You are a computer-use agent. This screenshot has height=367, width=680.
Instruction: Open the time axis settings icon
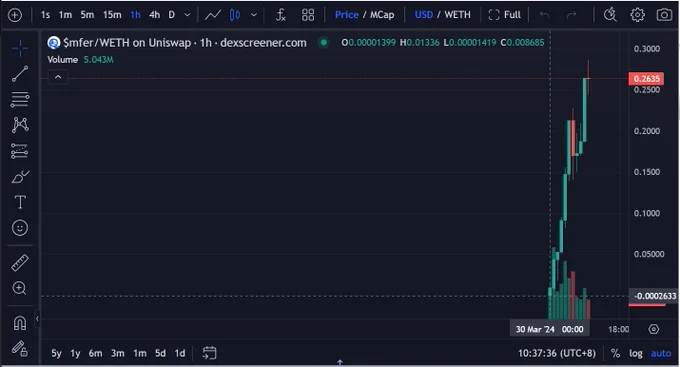coord(654,329)
